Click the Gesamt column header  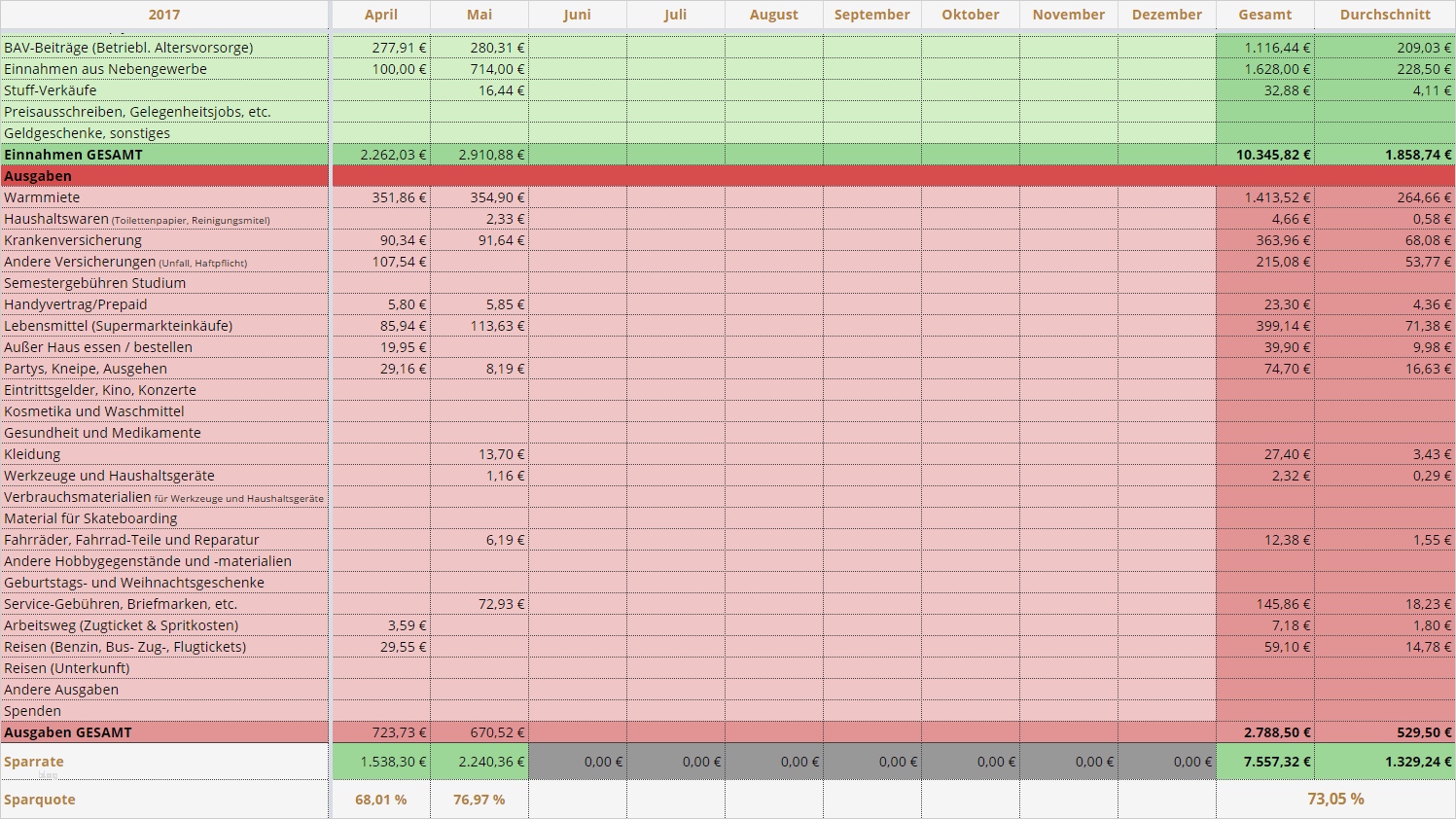pos(1265,15)
